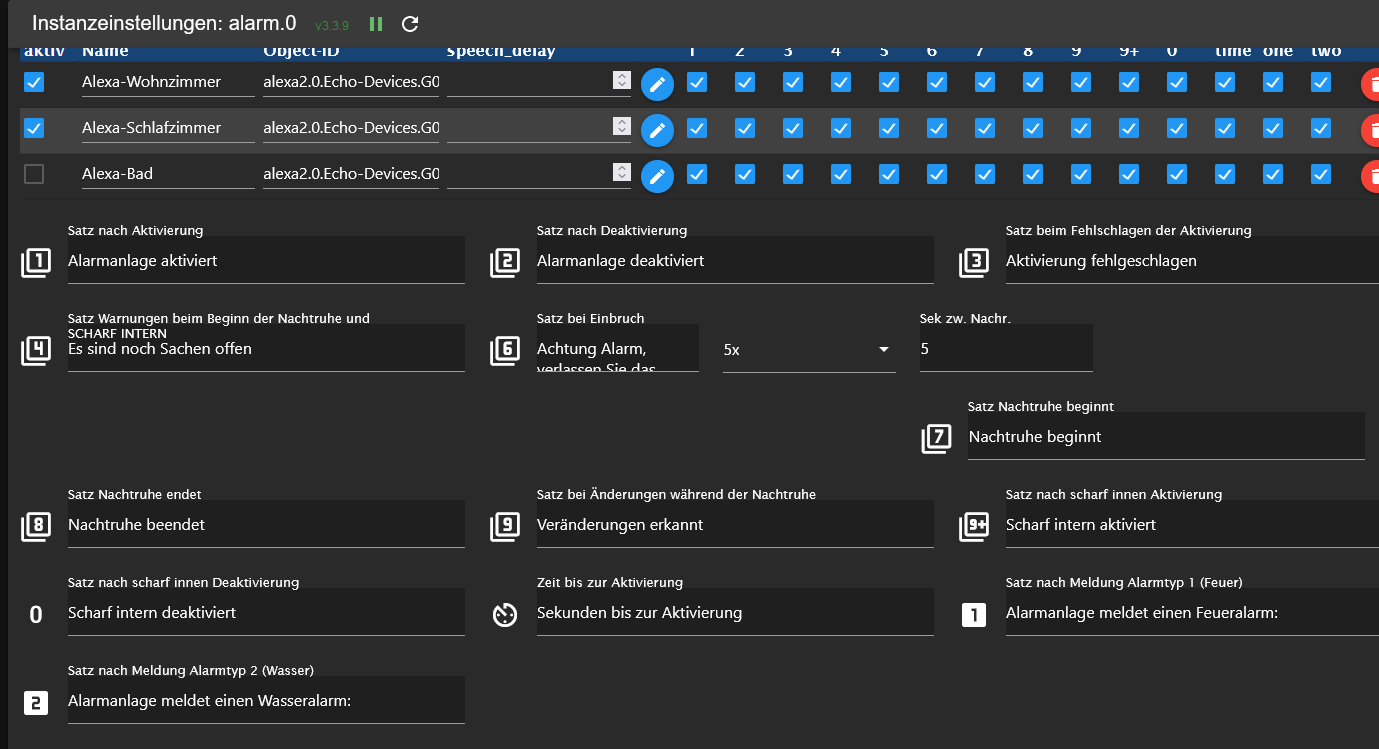Screen dimensions: 1379x749
Task: Edit the Nachtruhe beendet sentence field
Action: [x=266, y=524]
